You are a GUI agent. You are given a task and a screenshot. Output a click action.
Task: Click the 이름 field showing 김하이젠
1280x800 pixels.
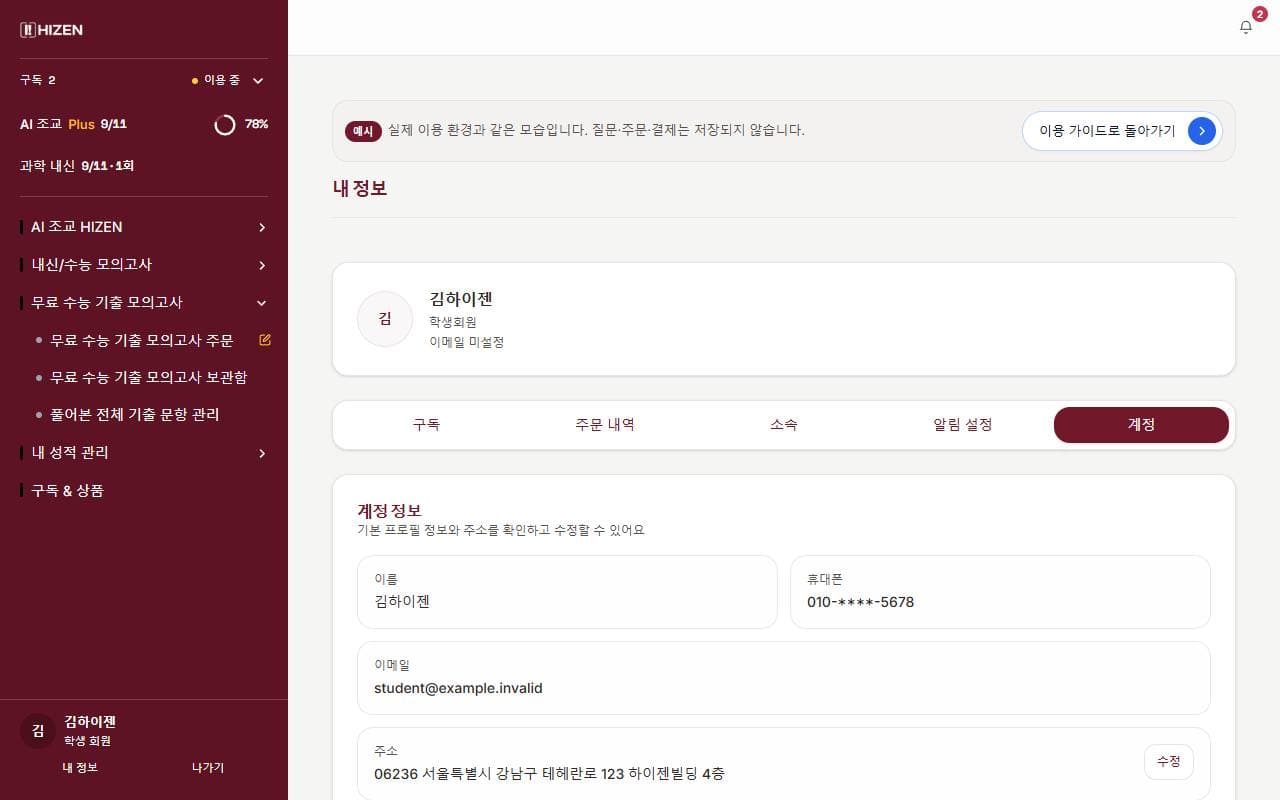coord(567,592)
